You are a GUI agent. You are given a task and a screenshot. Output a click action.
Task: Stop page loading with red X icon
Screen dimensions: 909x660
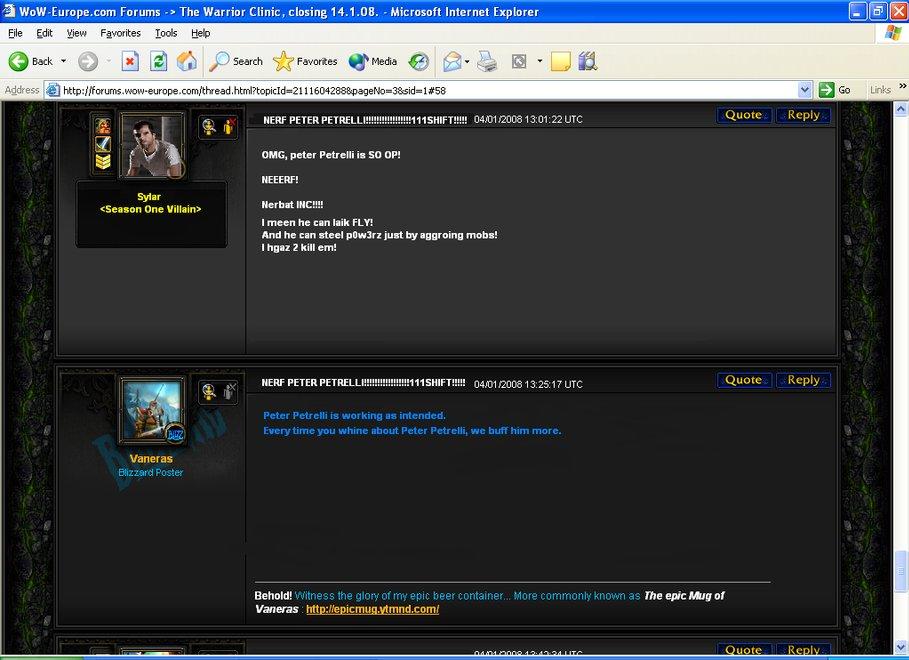[130, 61]
